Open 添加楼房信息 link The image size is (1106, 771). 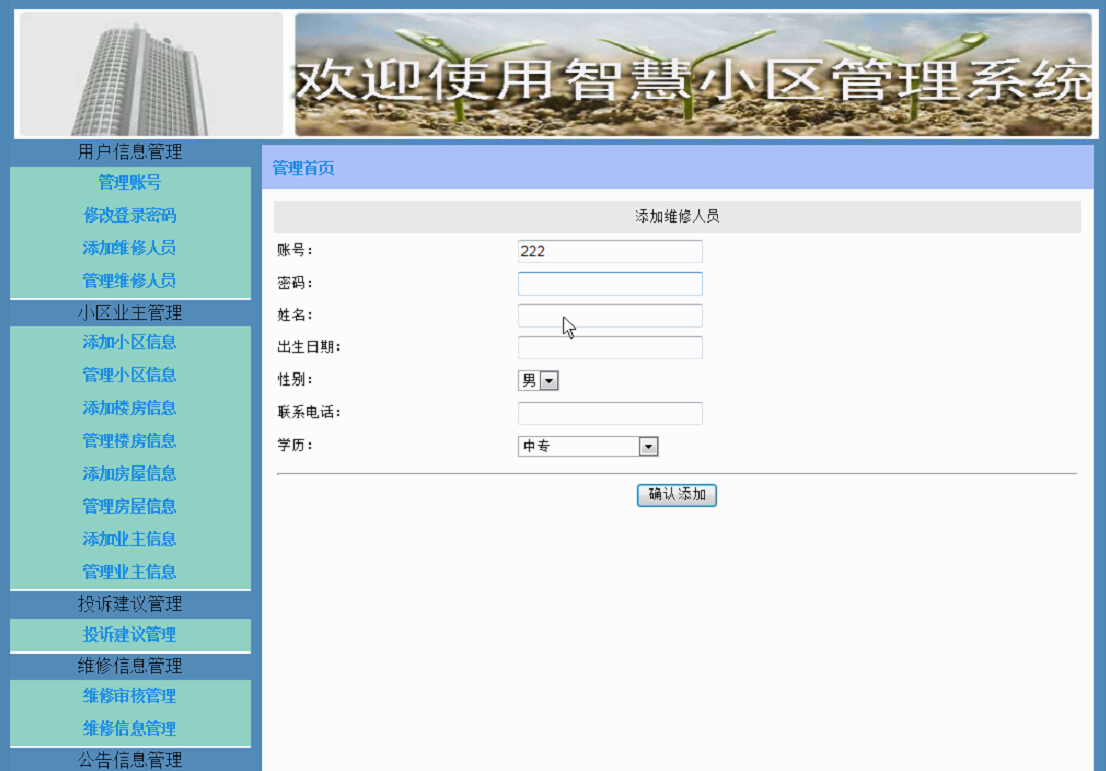[129, 408]
